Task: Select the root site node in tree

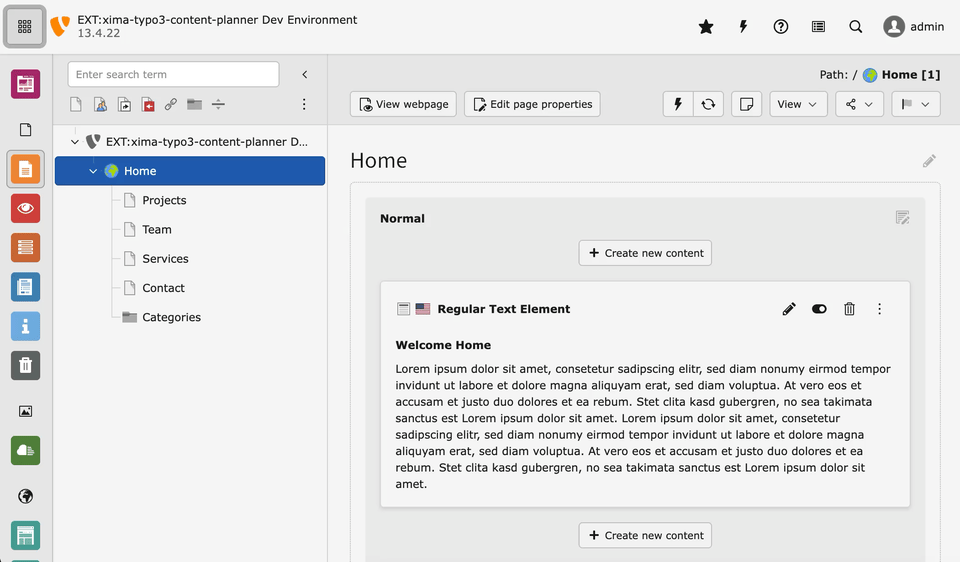Action: tap(206, 142)
